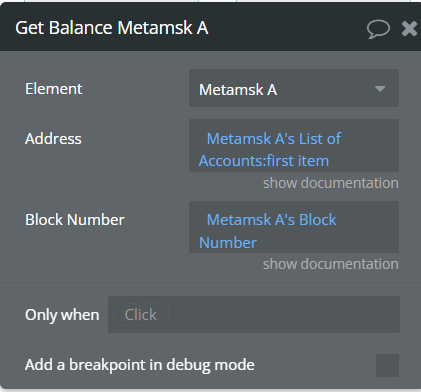
Task: Click the Add a breakpoint in debug mode label
Action: [x=140, y=365]
